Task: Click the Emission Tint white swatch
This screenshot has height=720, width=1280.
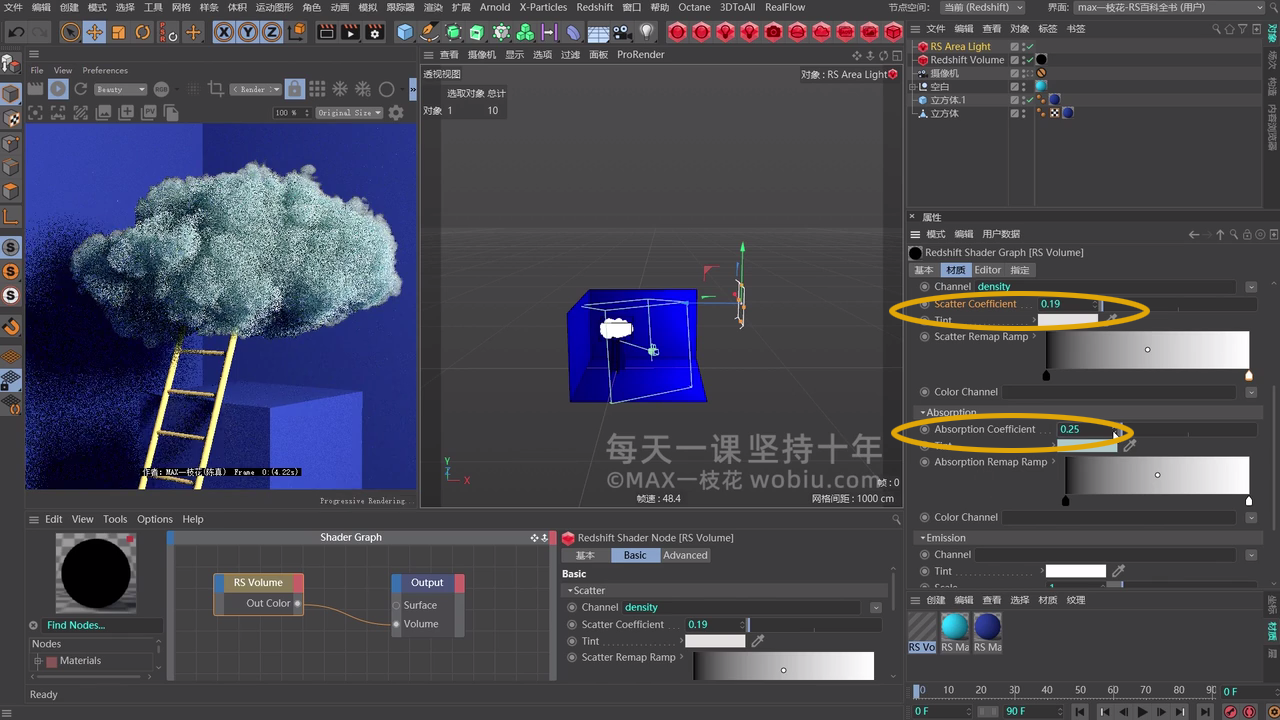Action: [x=1076, y=571]
